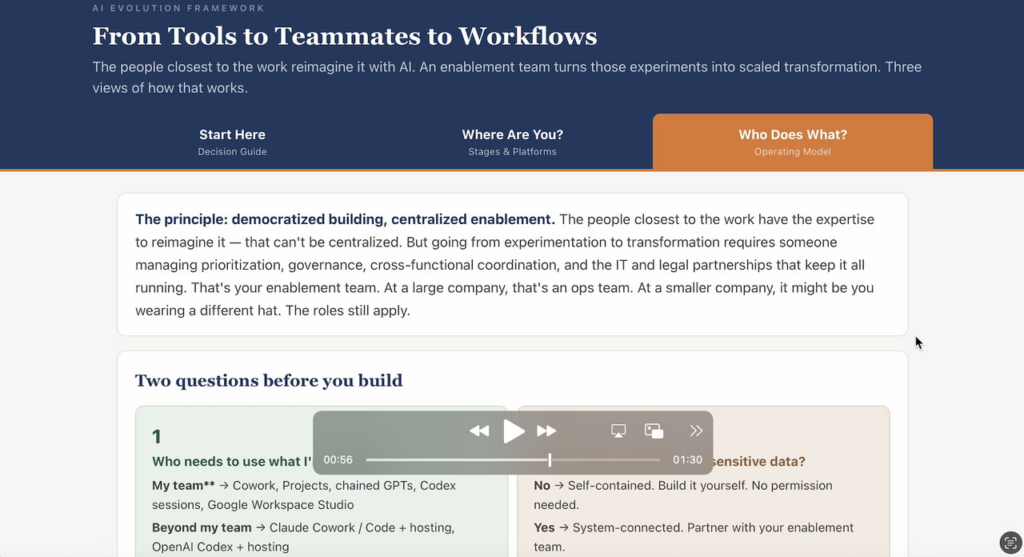Fast-forward the video with the forward icon

click(547, 431)
